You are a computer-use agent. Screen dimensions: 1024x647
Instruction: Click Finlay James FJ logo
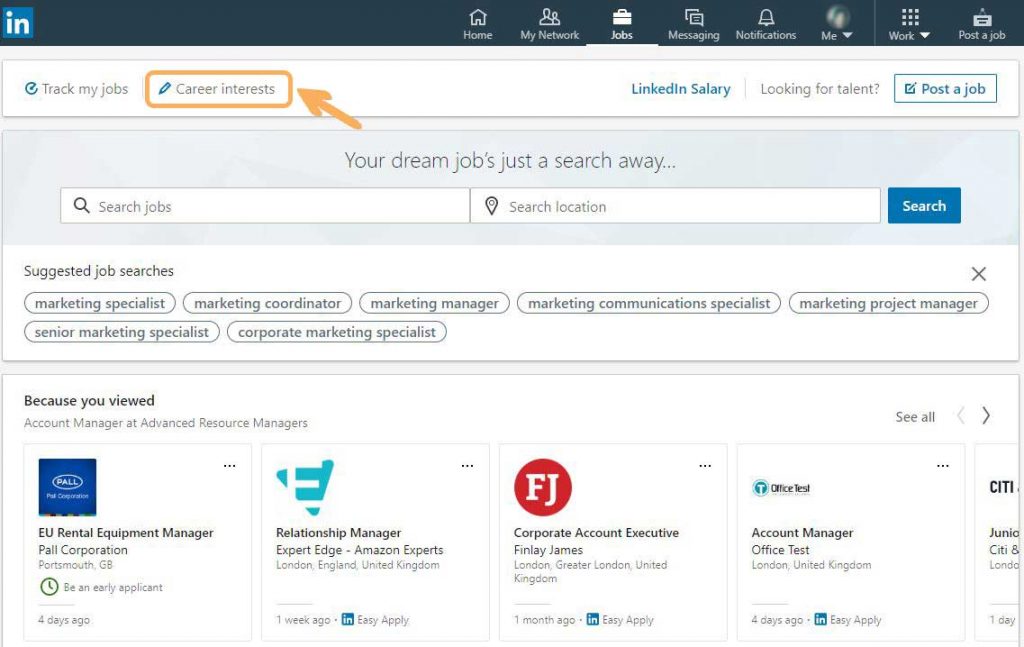(x=543, y=487)
